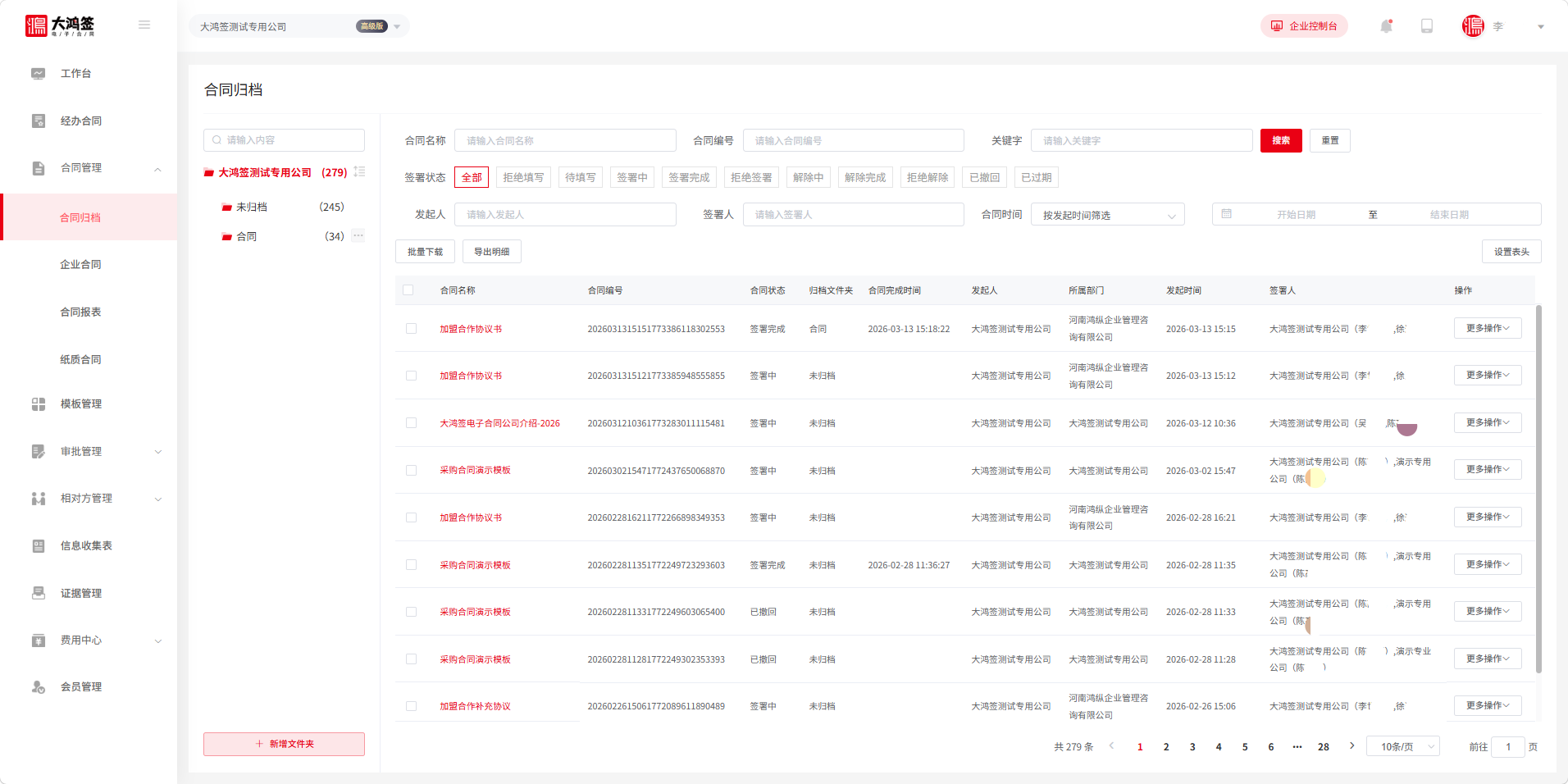Open 企业合同 in the sidebar menu

(x=80, y=265)
